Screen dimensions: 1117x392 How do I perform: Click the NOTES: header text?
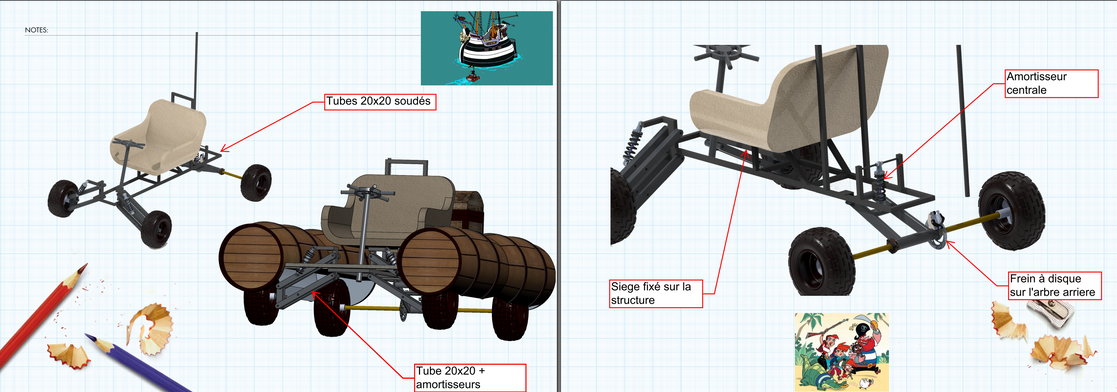click(x=36, y=31)
